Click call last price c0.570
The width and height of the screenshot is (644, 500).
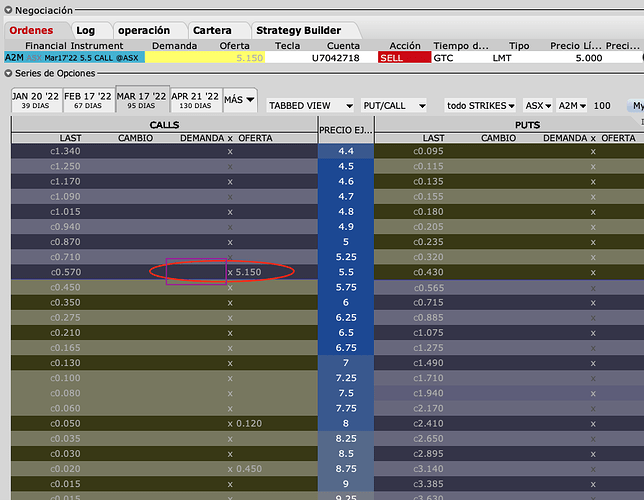(x=66, y=272)
